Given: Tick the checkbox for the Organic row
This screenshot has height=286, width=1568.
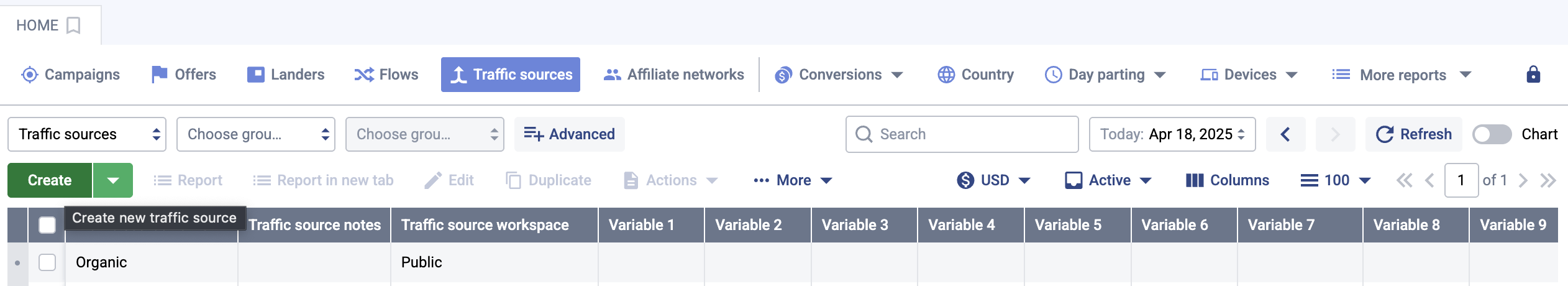Looking at the screenshot, I should tap(47, 262).
